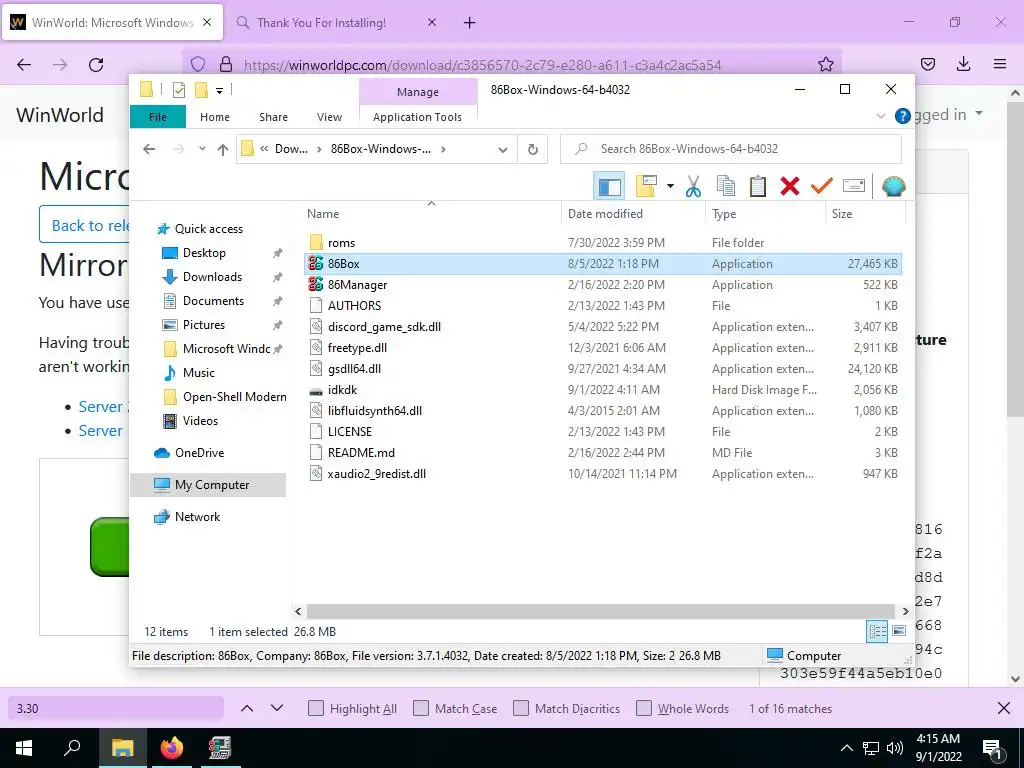This screenshot has width=1024, height=768.
Task: Enable Match Diacritics in find bar
Action: (520, 709)
